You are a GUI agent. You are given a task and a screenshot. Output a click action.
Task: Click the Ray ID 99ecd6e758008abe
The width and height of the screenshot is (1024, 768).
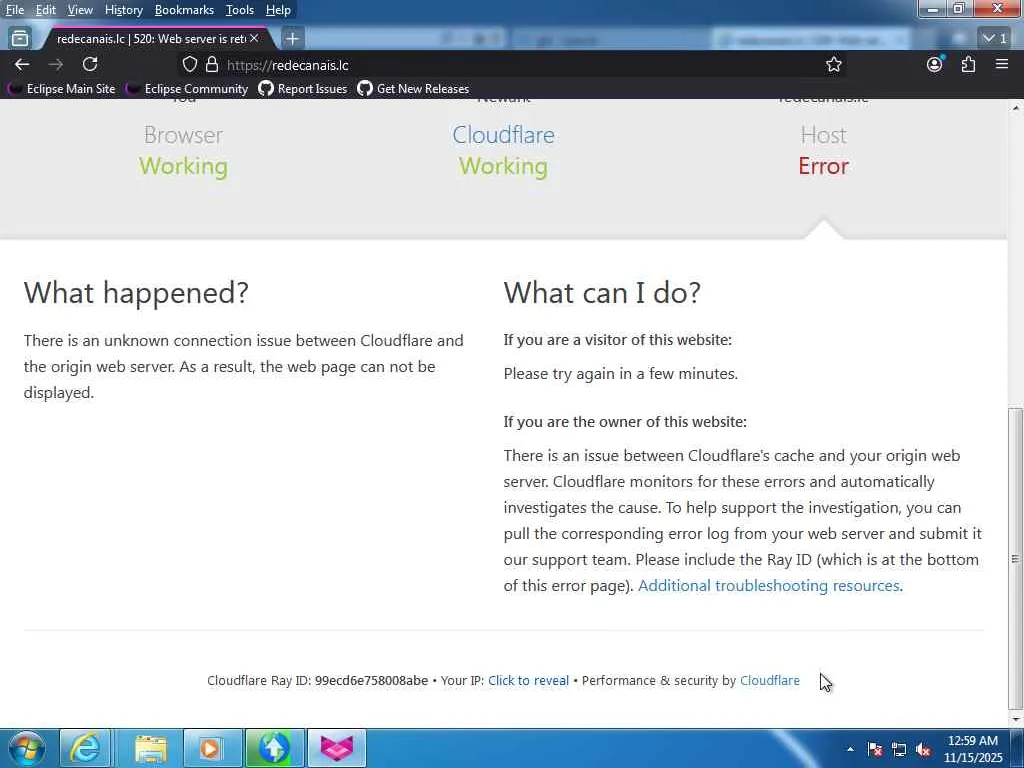(371, 680)
